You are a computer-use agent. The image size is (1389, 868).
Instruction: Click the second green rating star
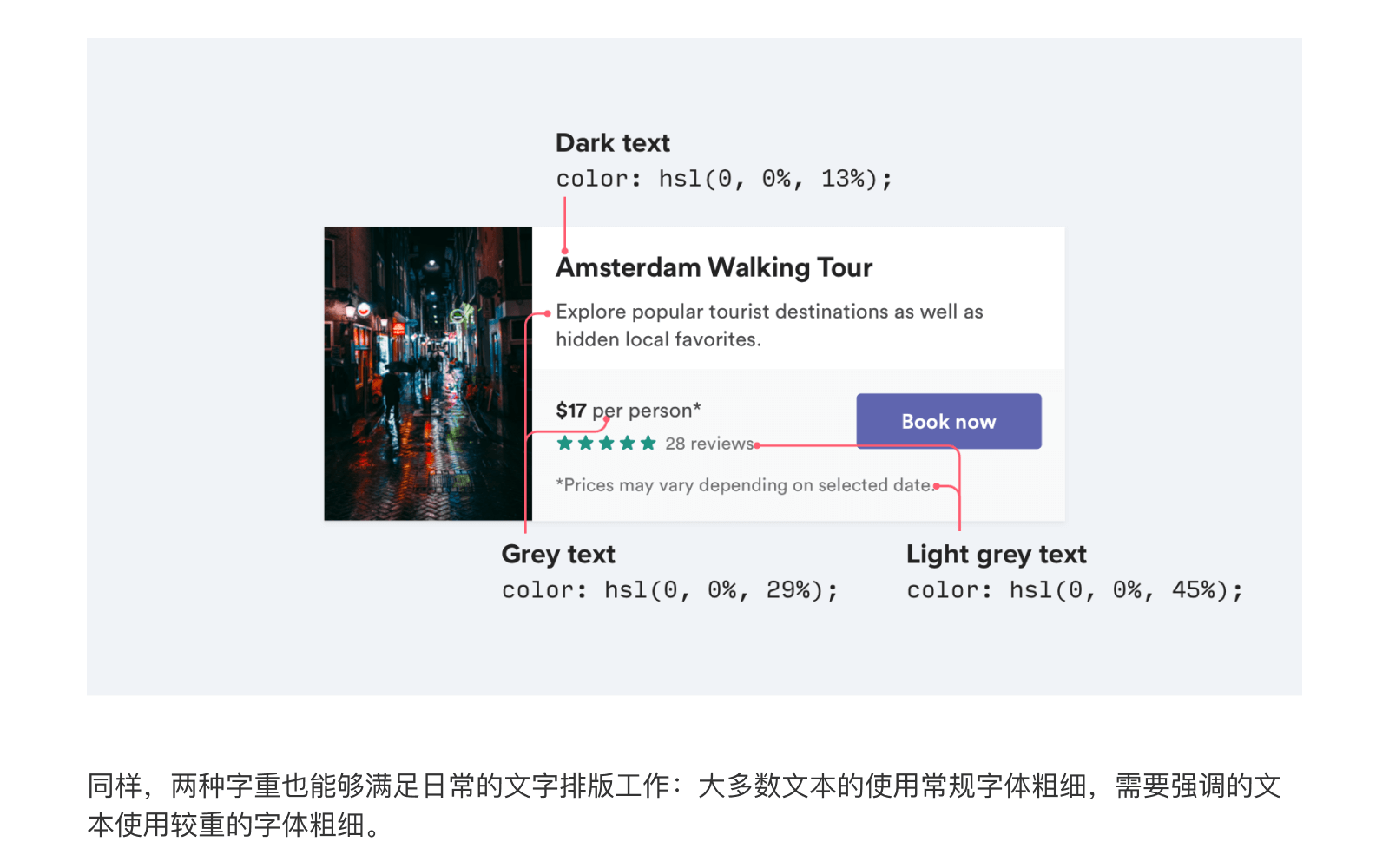[x=586, y=444]
